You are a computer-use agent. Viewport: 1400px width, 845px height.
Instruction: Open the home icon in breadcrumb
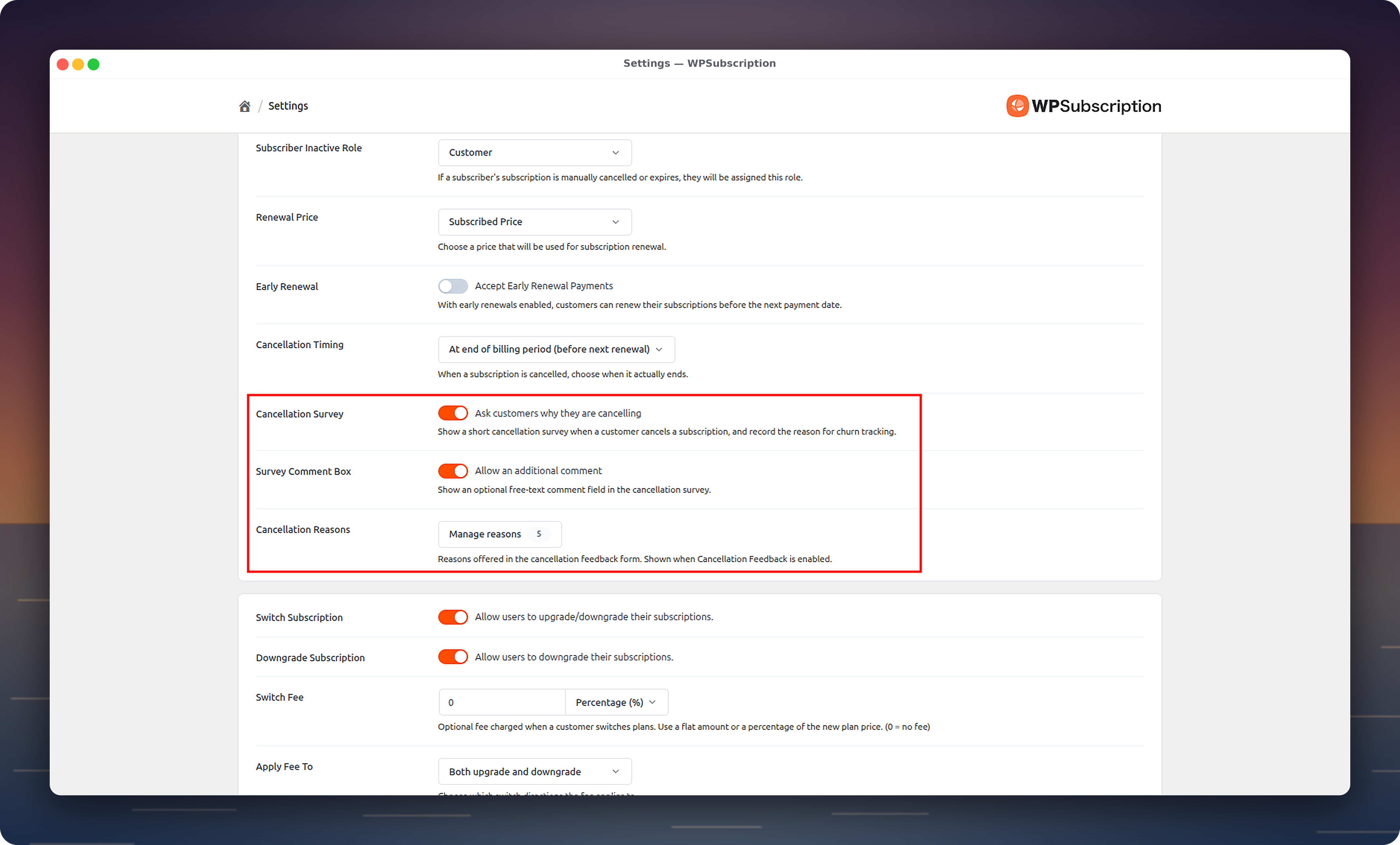point(244,106)
